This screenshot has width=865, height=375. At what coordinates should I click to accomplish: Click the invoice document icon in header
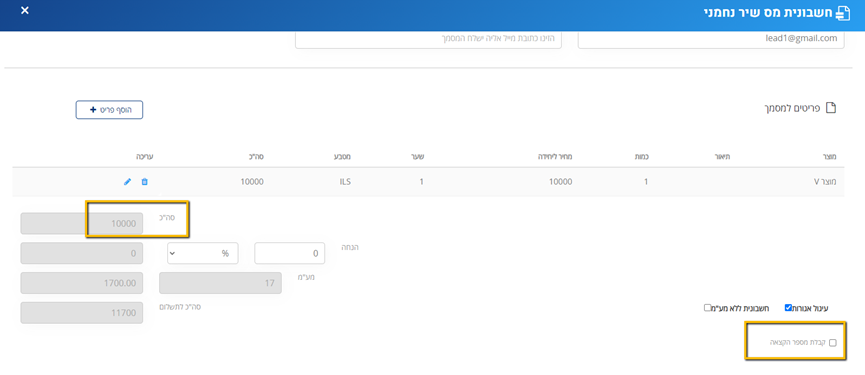[x=844, y=13]
